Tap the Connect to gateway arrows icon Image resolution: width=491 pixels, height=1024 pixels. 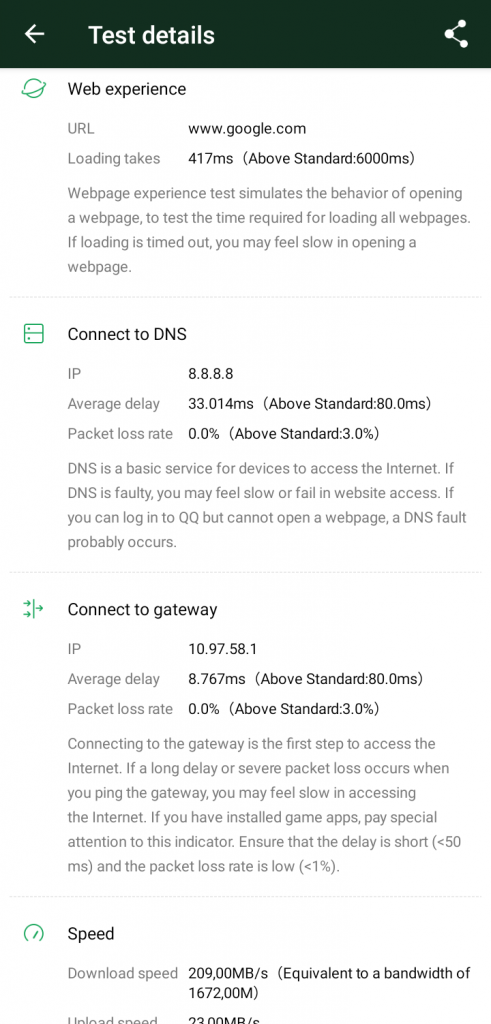[x=33, y=609]
